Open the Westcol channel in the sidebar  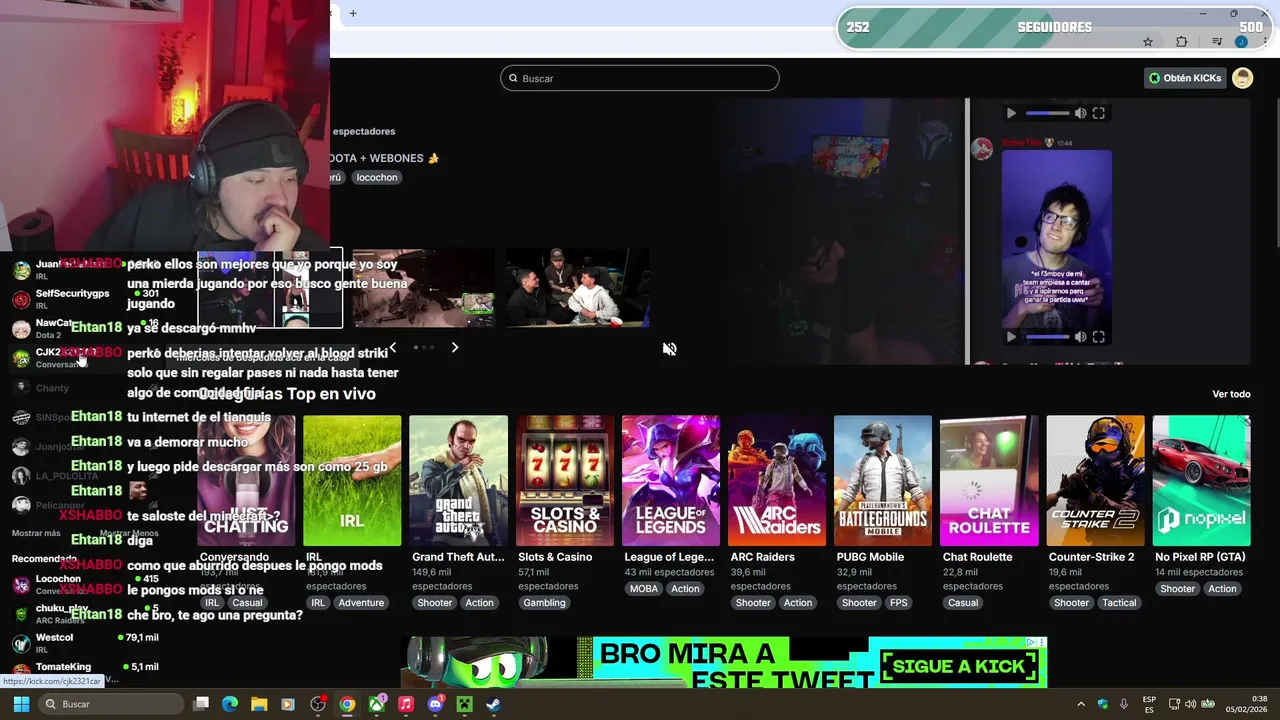pyautogui.click(x=85, y=643)
